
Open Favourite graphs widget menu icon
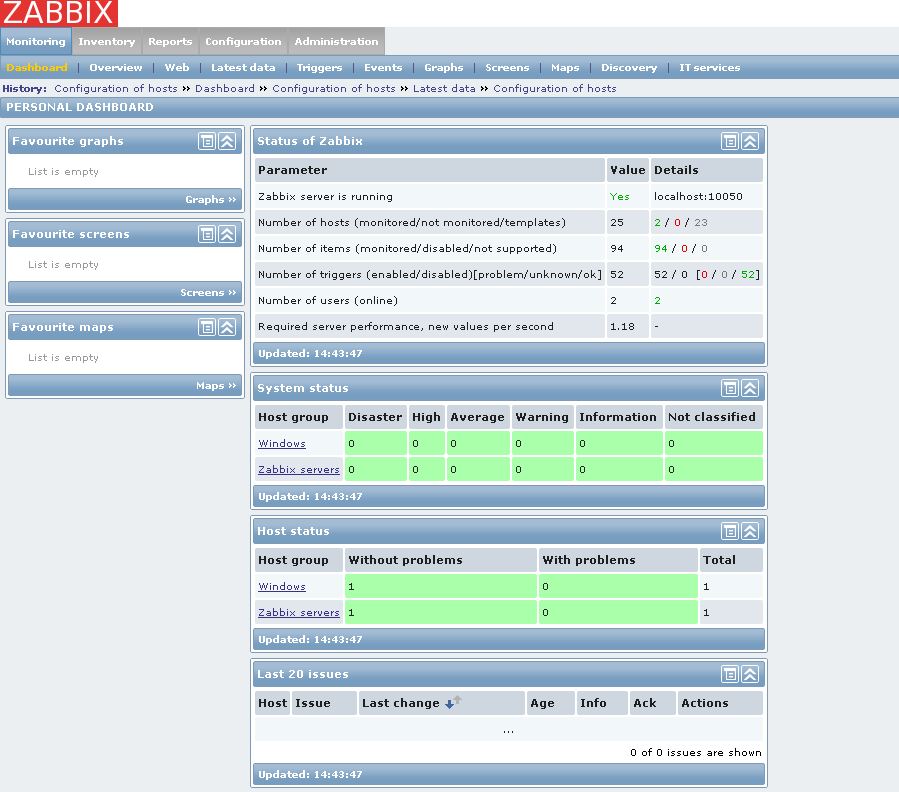pos(207,141)
